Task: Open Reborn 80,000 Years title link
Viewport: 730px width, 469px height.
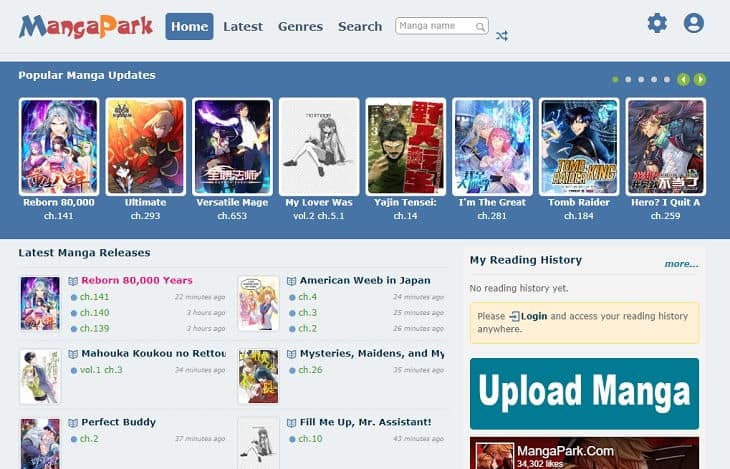Action: click(137, 280)
